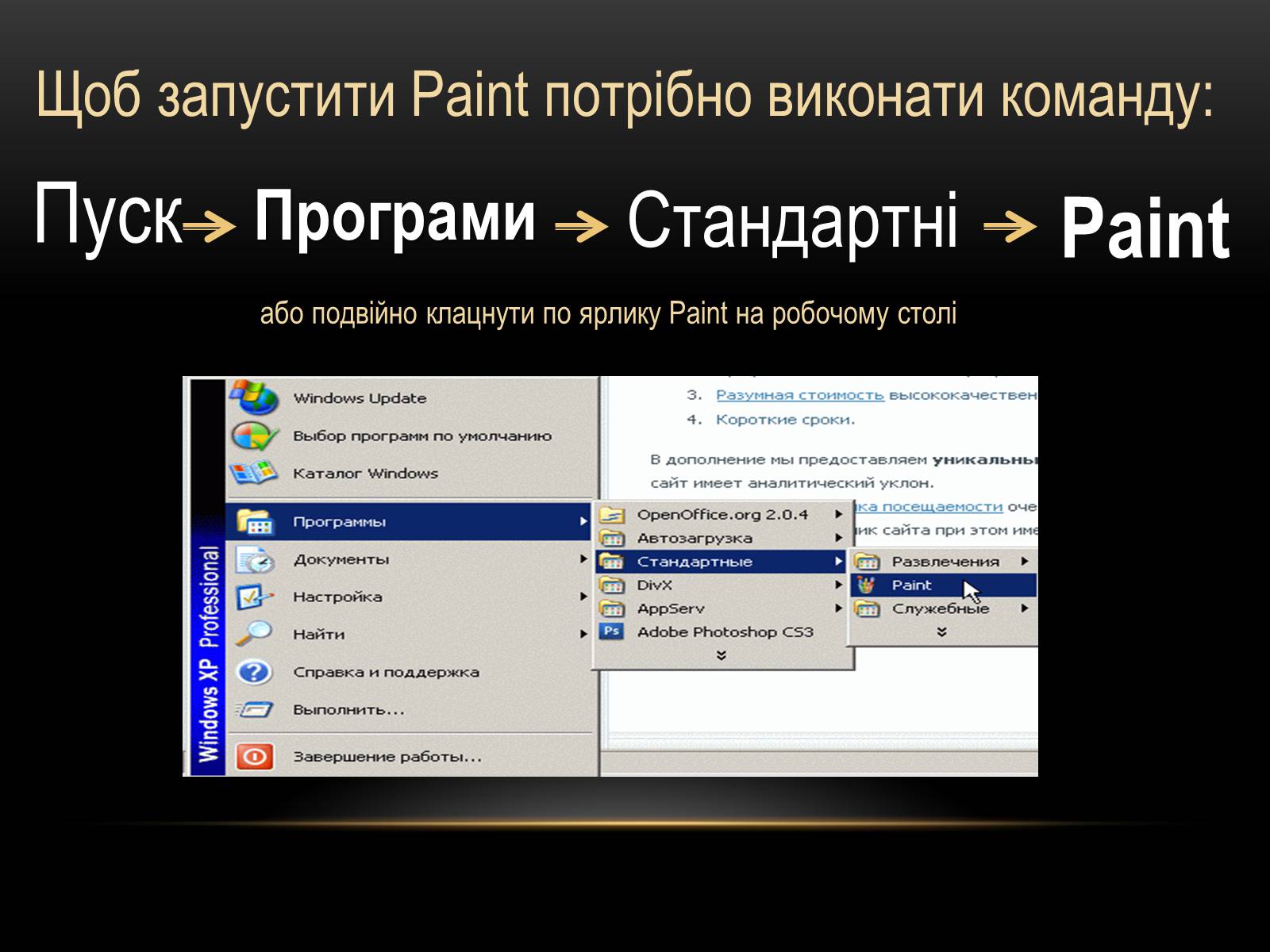
Task: Open the посещаемости link in the web page
Action: [x=929, y=506]
